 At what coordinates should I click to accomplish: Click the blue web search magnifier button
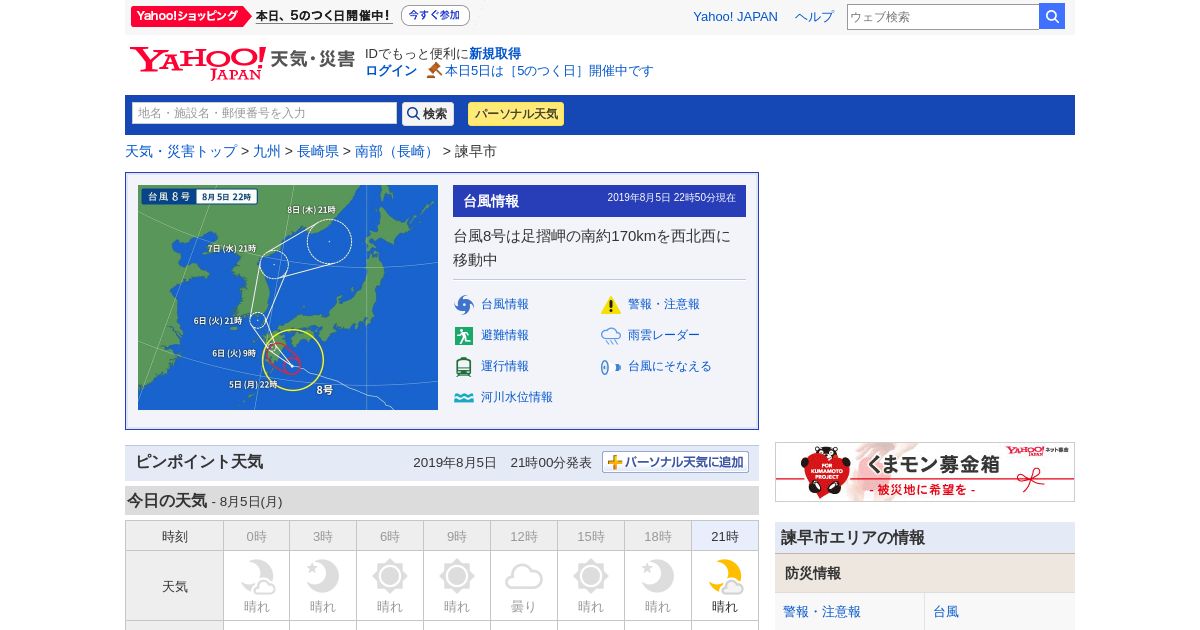(x=1052, y=16)
